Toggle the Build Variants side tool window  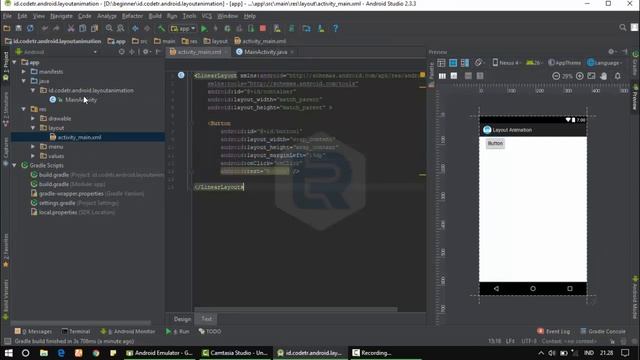pos(6,300)
